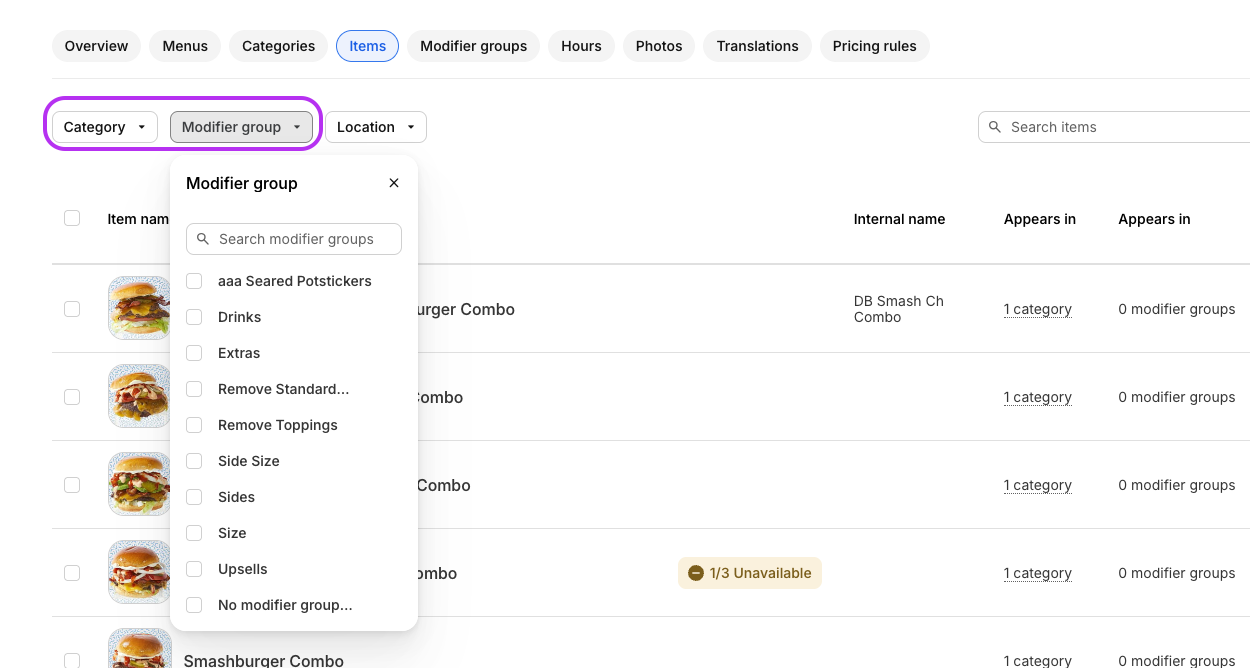Check the Remove Toppings filter checkbox
The width and height of the screenshot is (1250, 668).
click(x=194, y=425)
